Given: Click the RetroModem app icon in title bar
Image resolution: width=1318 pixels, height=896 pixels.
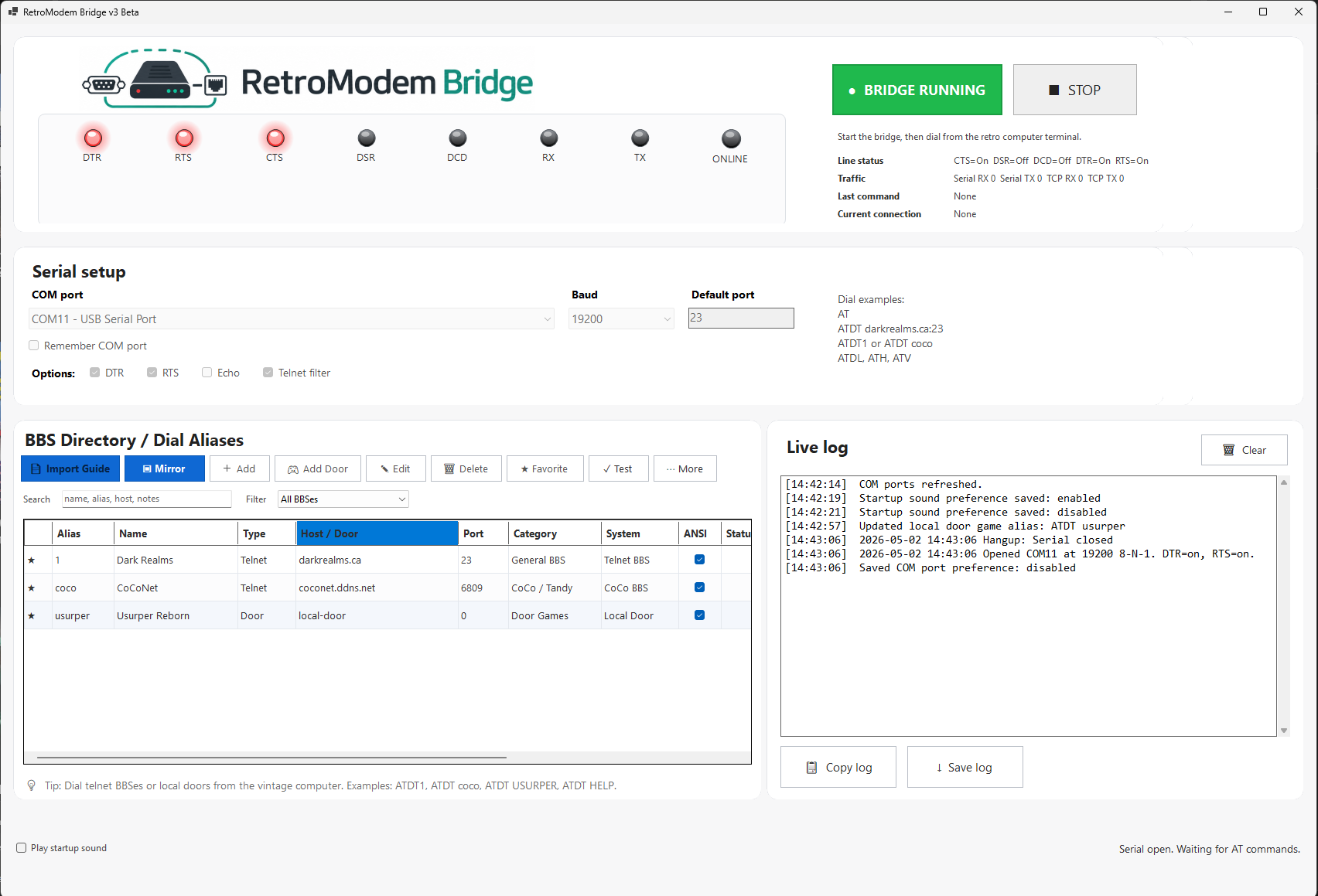Looking at the screenshot, I should 13,12.
